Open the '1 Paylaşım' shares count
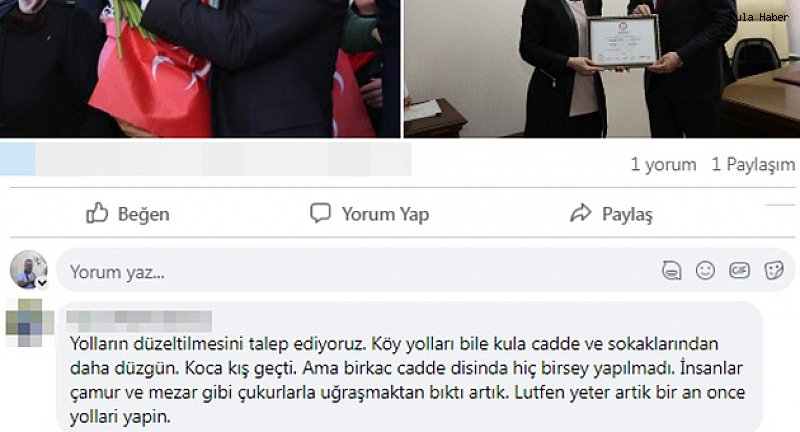 pos(753,164)
